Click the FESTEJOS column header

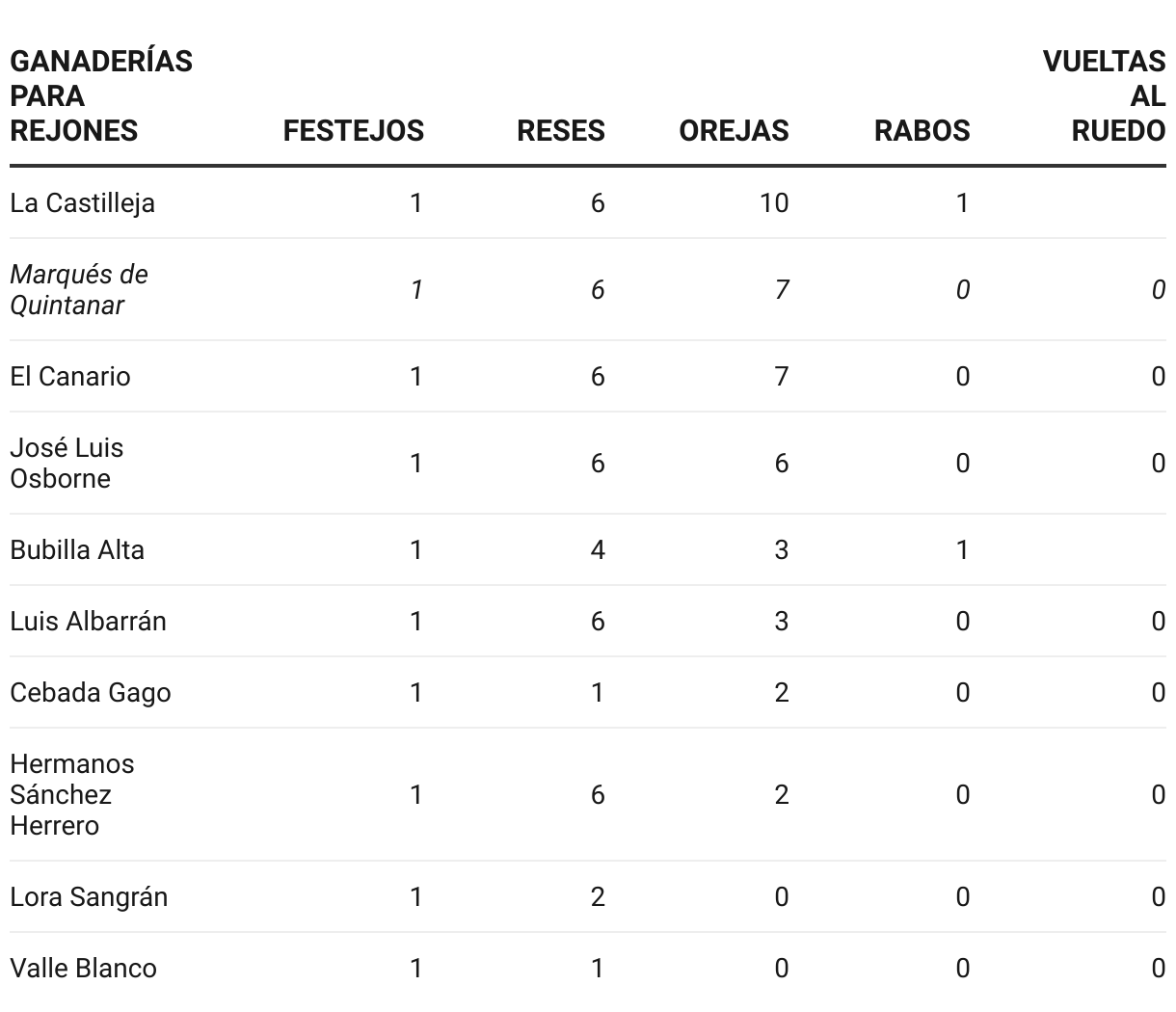354,131
